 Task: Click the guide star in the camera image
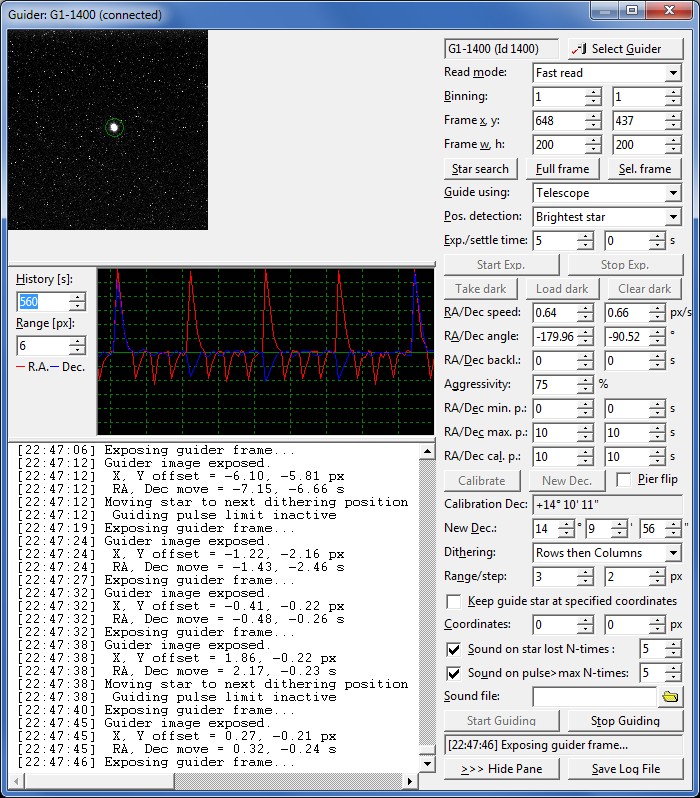tap(114, 127)
